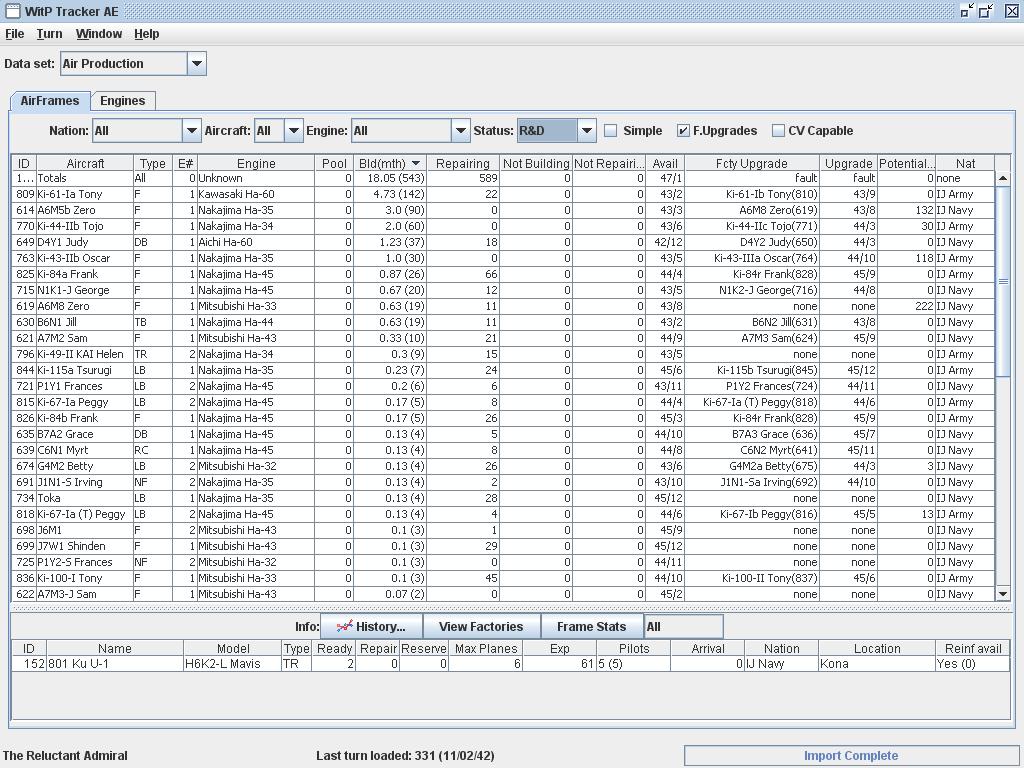Screen dimensions: 1024x768
Task: Click the iconify window button in title bar
Action: [967, 10]
